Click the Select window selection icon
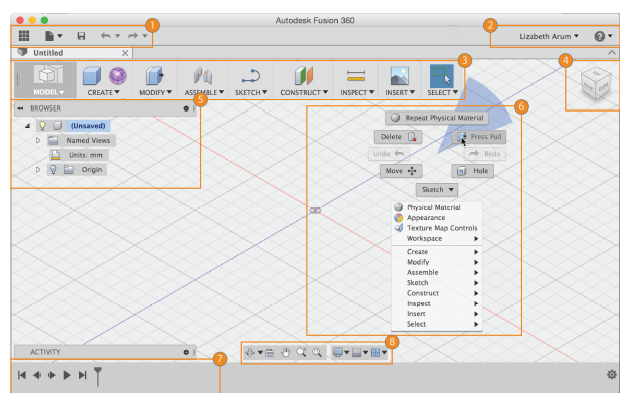The height and width of the screenshot is (403, 630). [x=442, y=76]
